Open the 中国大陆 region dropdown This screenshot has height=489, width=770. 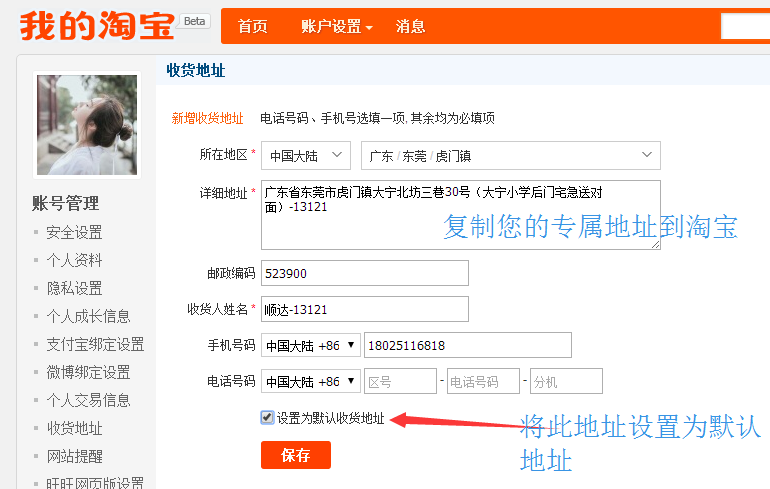pos(305,155)
